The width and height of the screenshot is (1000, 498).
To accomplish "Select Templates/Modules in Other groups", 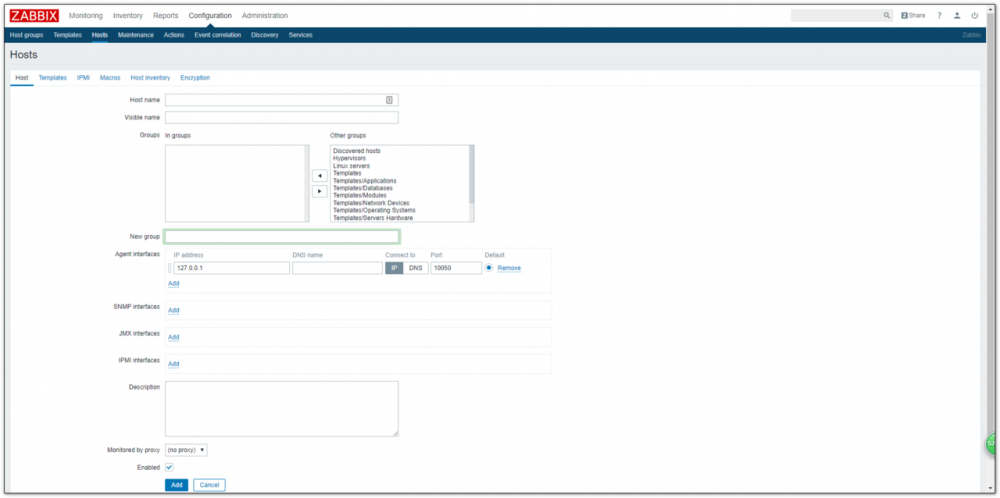I will click(360, 196).
